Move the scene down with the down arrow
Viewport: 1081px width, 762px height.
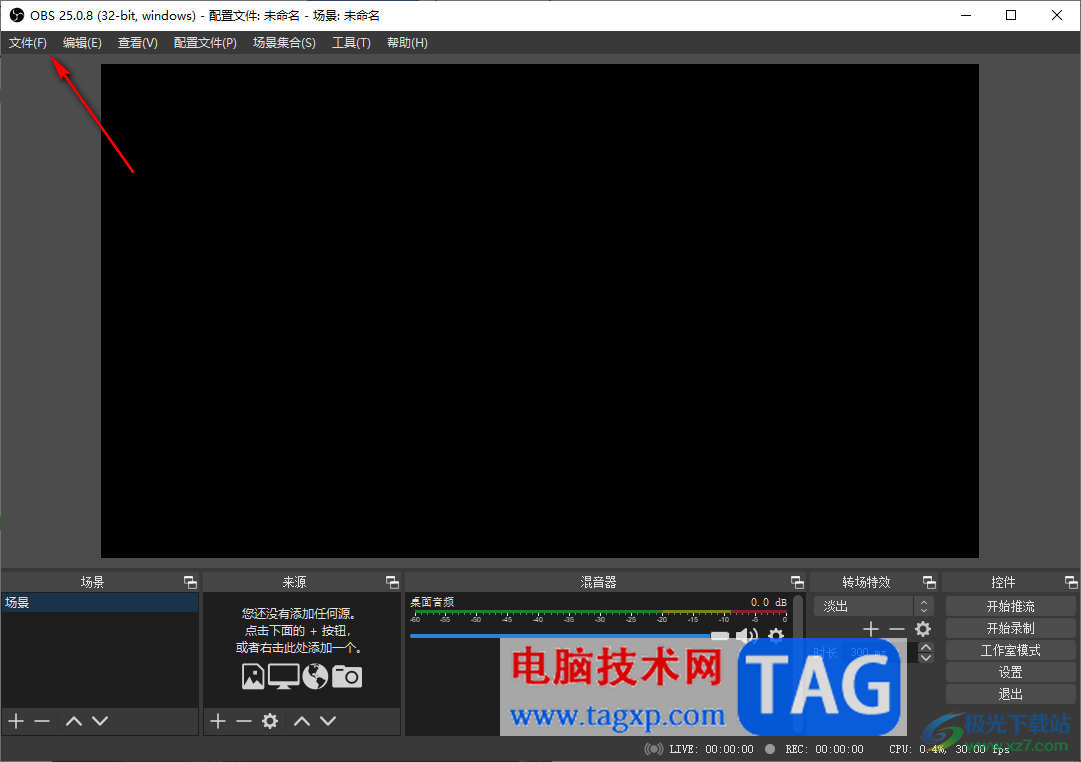pos(100,721)
